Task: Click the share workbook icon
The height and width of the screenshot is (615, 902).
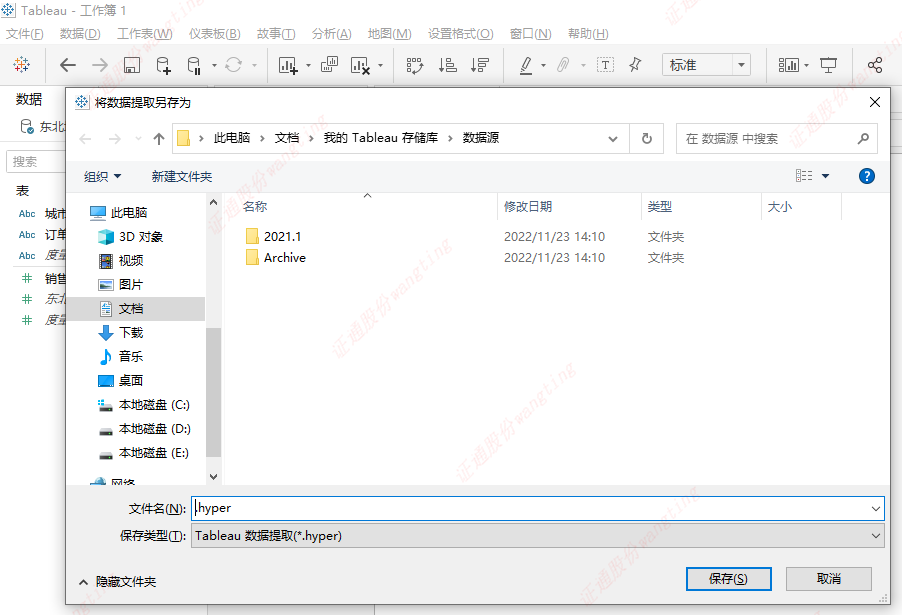Action: (x=875, y=65)
